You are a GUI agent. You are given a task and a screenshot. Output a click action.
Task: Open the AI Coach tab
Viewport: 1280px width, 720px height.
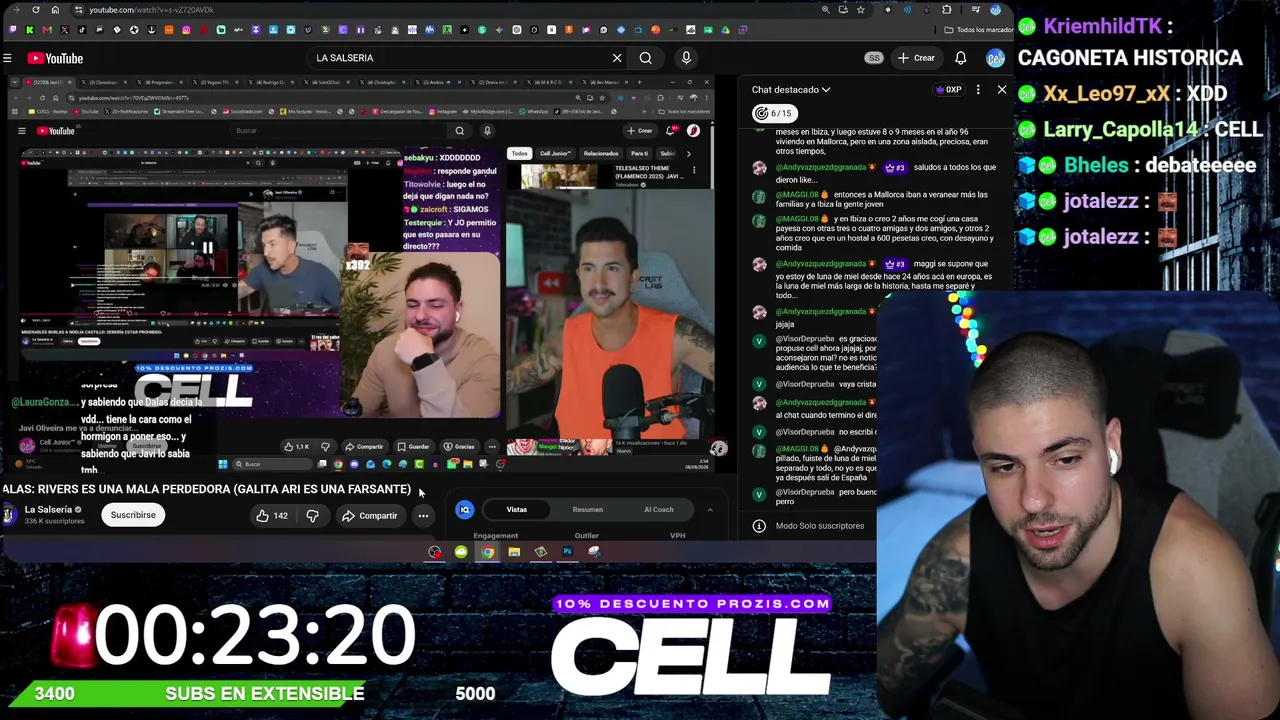coord(659,510)
